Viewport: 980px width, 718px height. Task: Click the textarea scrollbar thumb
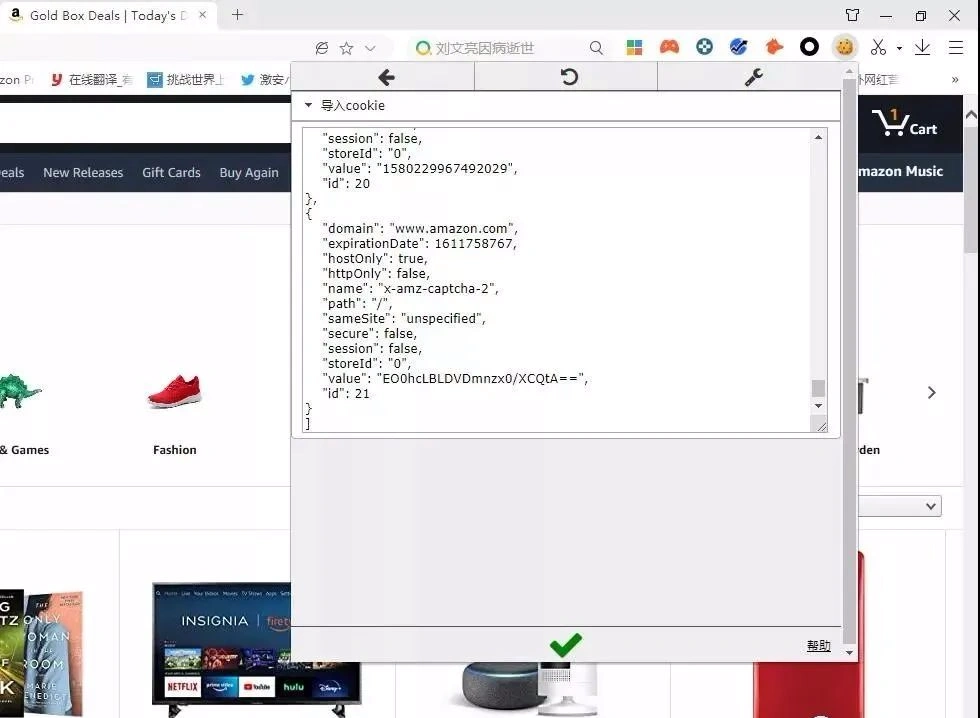(818, 388)
